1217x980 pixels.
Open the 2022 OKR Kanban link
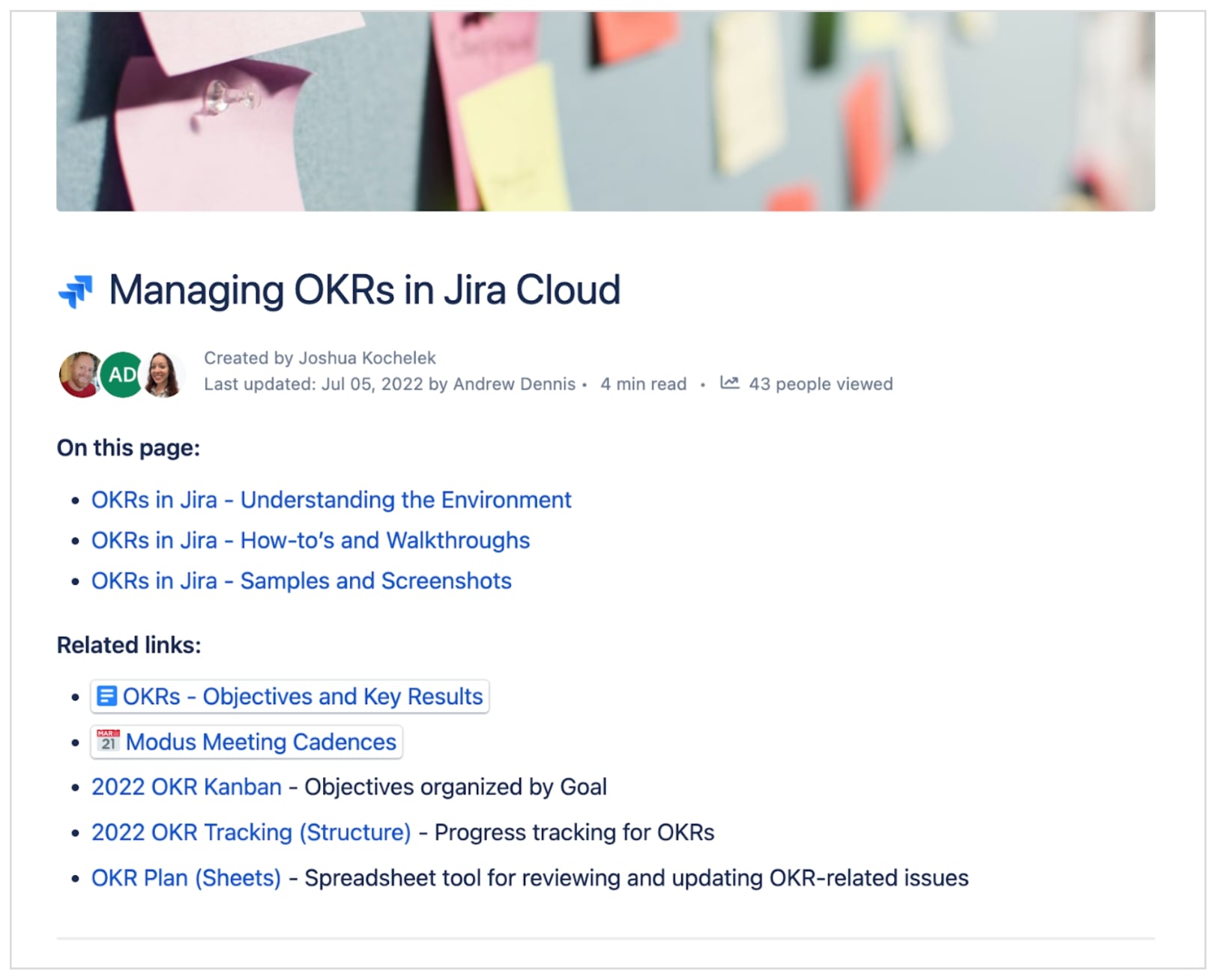click(x=187, y=787)
